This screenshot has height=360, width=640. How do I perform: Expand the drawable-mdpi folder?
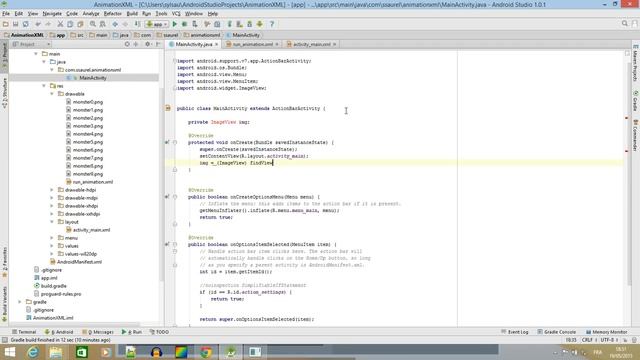[52, 198]
